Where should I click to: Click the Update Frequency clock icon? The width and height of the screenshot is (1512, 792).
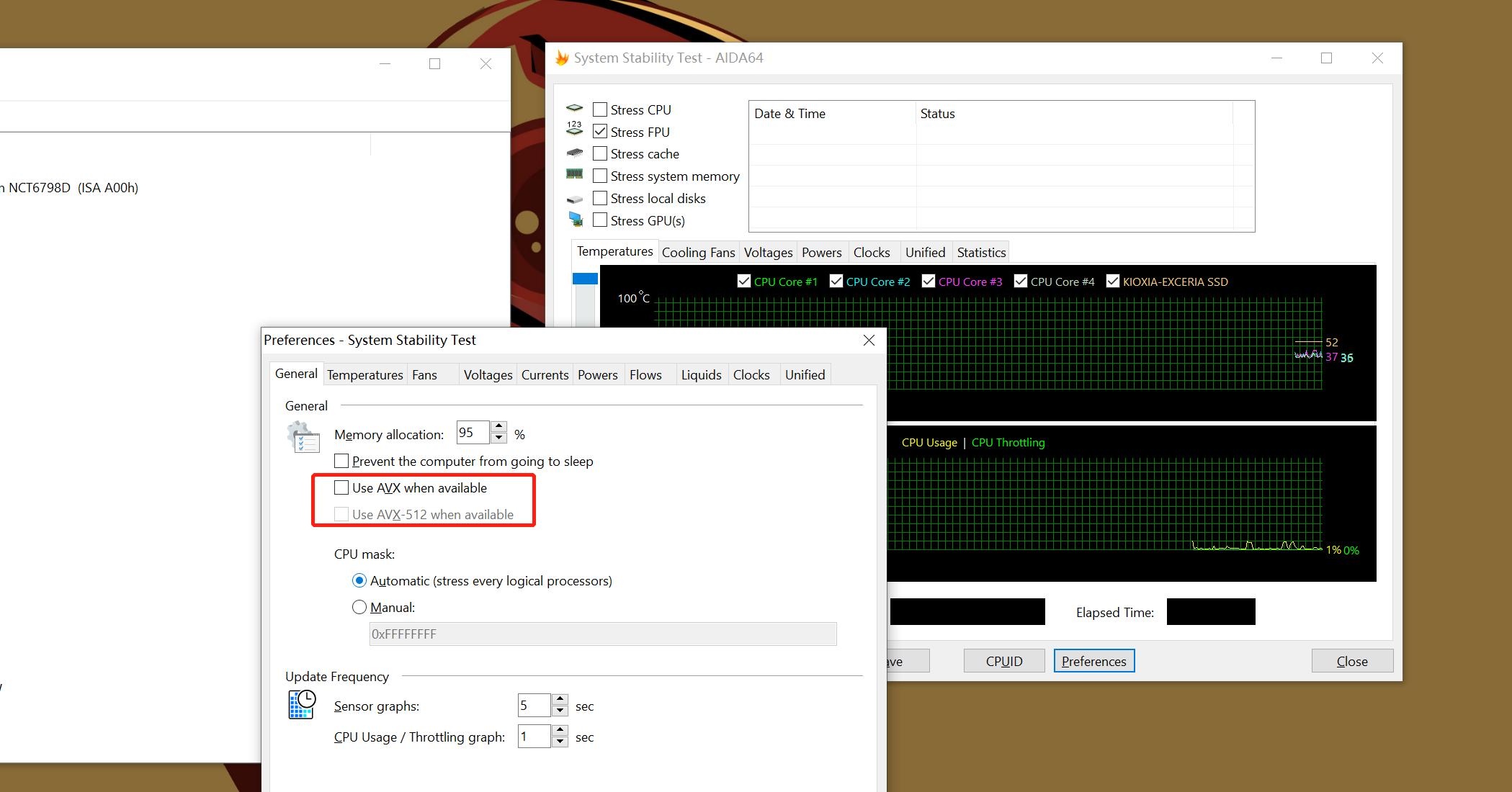click(x=302, y=704)
